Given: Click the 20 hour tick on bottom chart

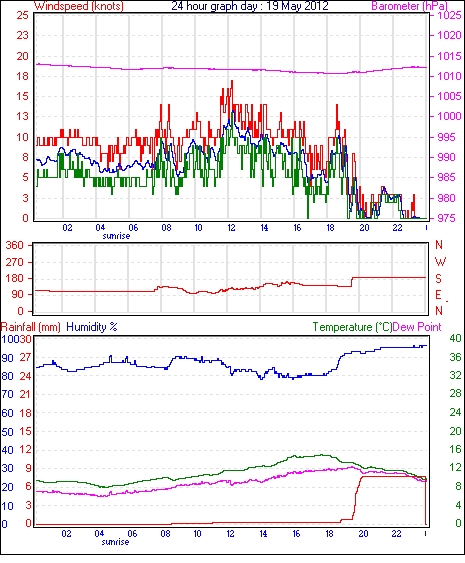Looking at the screenshot, I should click(363, 534).
